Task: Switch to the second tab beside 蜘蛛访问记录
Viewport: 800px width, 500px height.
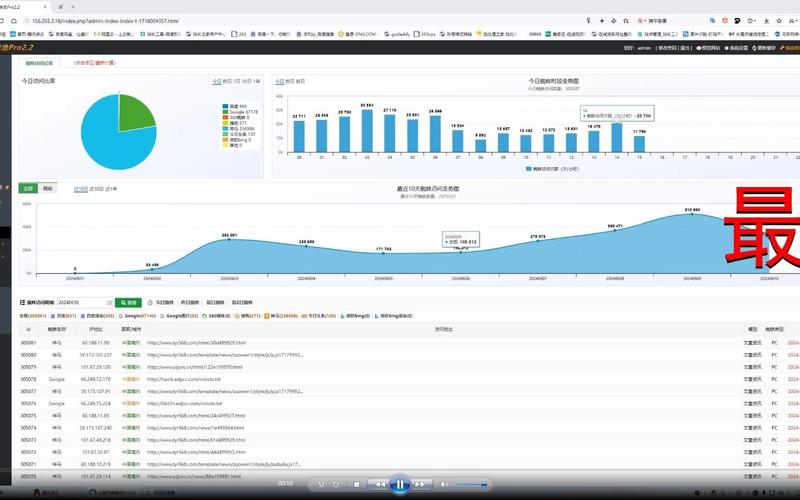Action: point(96,62)
